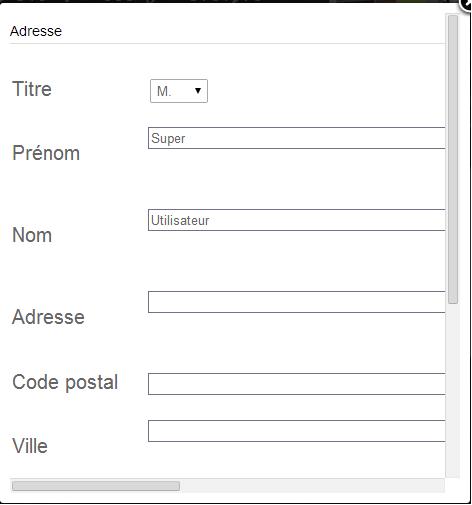Click the empty Ville input field
This screenshot has width=472, height=505.
pyautogui.click(x=297, y=431)
